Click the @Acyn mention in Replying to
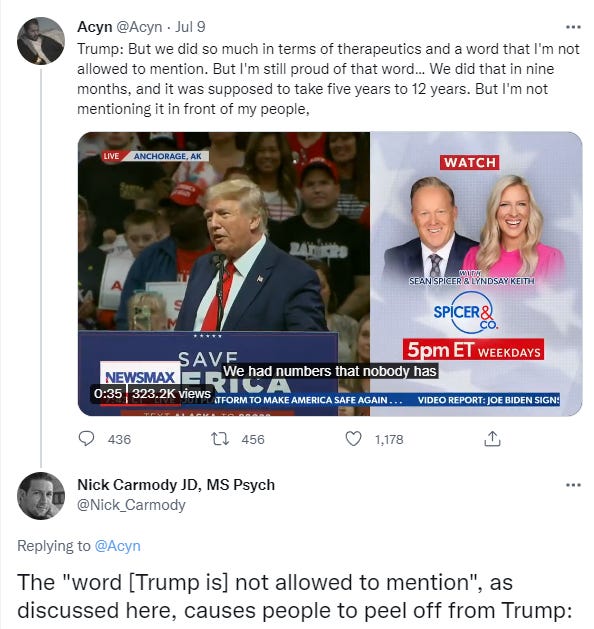 click(x=118, y=546)
